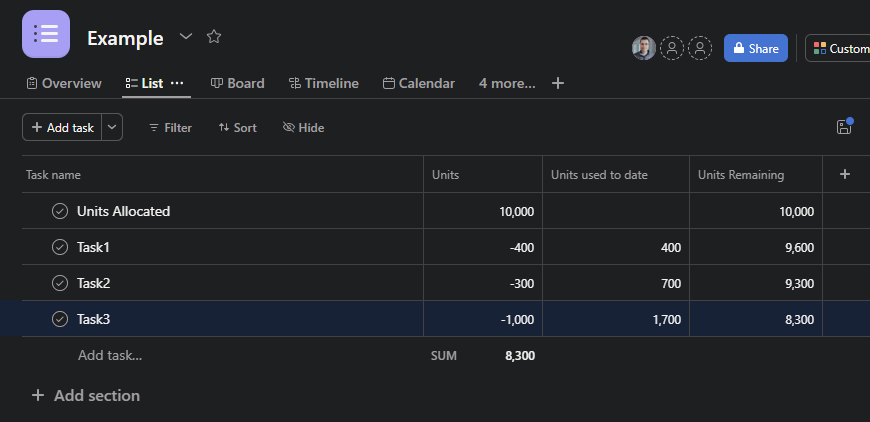Open the save view options icon
Image resolution: width=870 pixels, height=422 pixels.
[x=844, y=127]
